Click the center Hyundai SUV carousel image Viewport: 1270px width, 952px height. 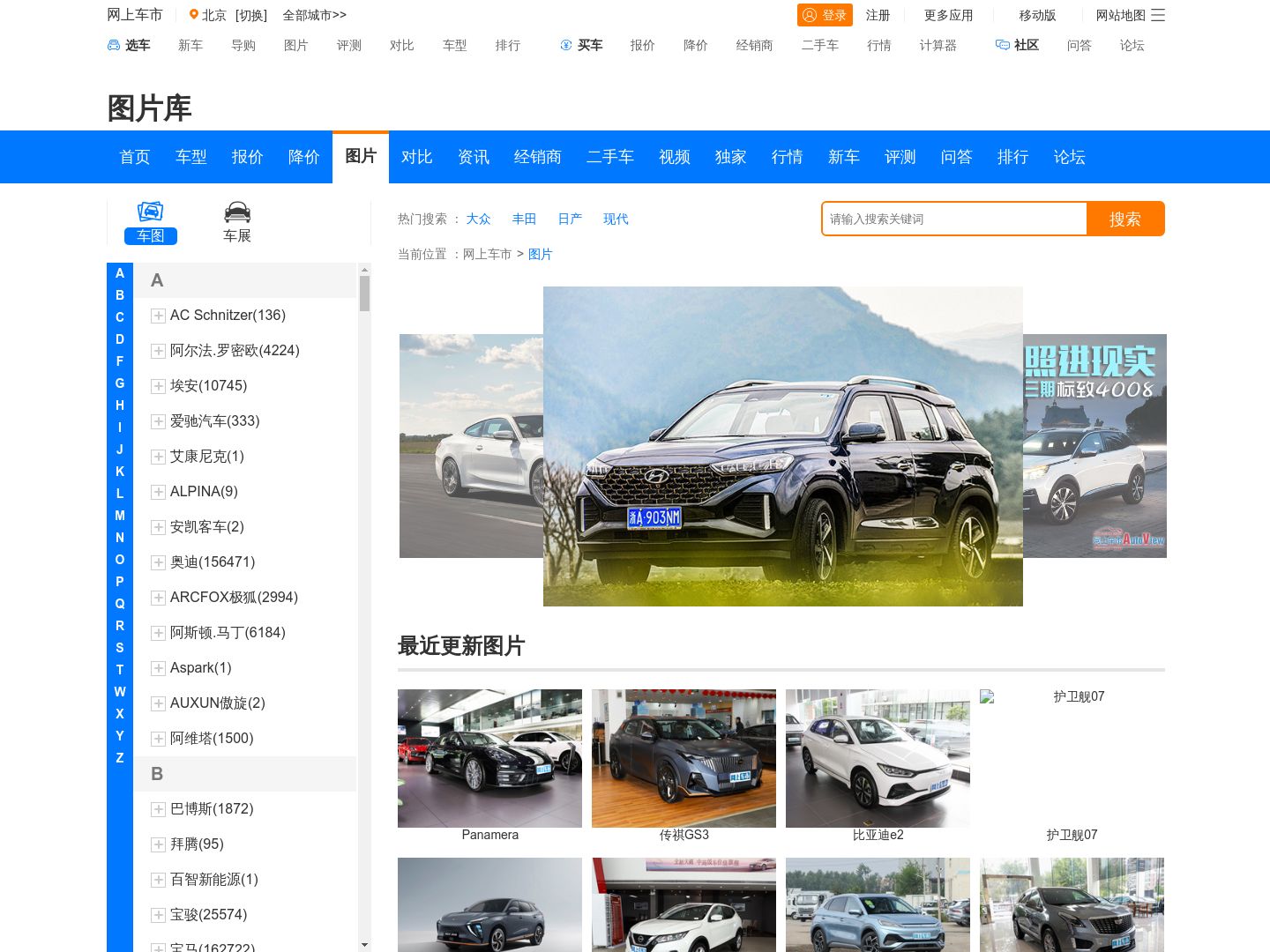[x=783, y=446]
